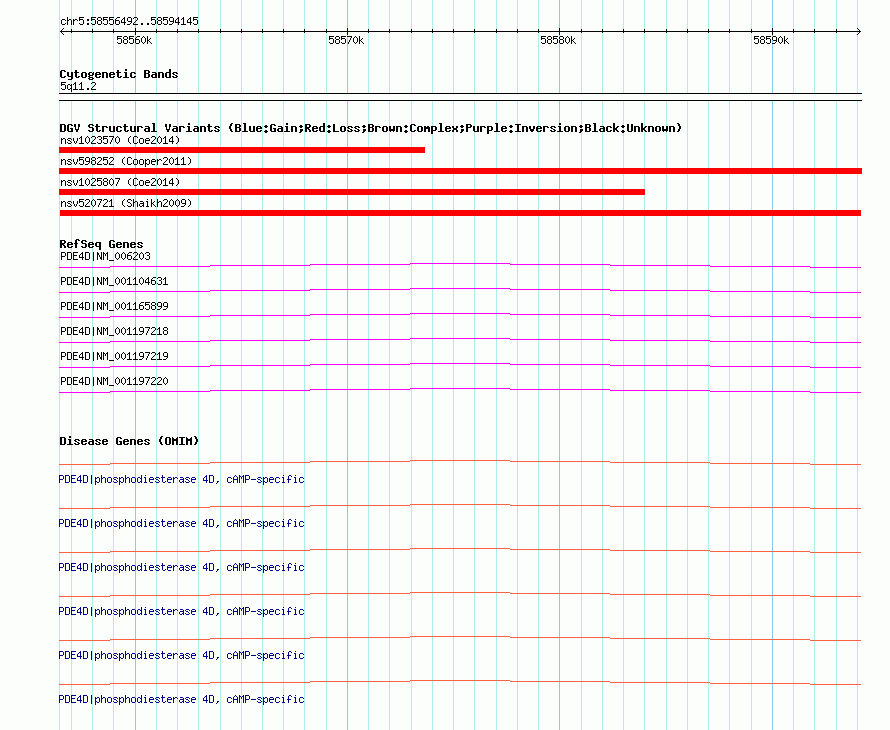Click the left arrowhead of the ruler
The image size is (890, 730).
(62, 31)
